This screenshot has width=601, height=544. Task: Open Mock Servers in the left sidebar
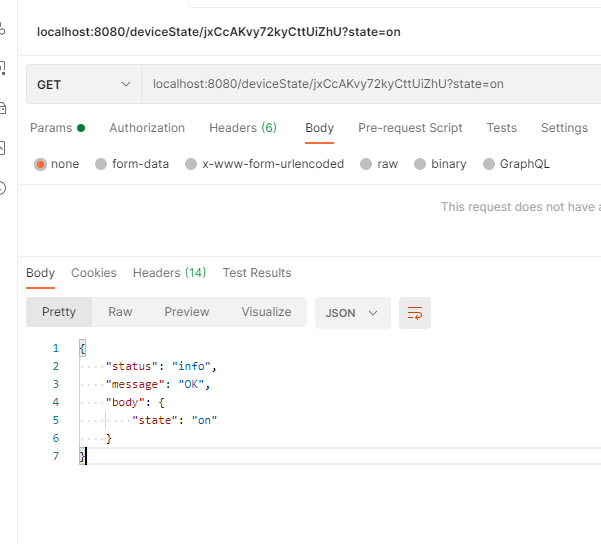point(3,108)
